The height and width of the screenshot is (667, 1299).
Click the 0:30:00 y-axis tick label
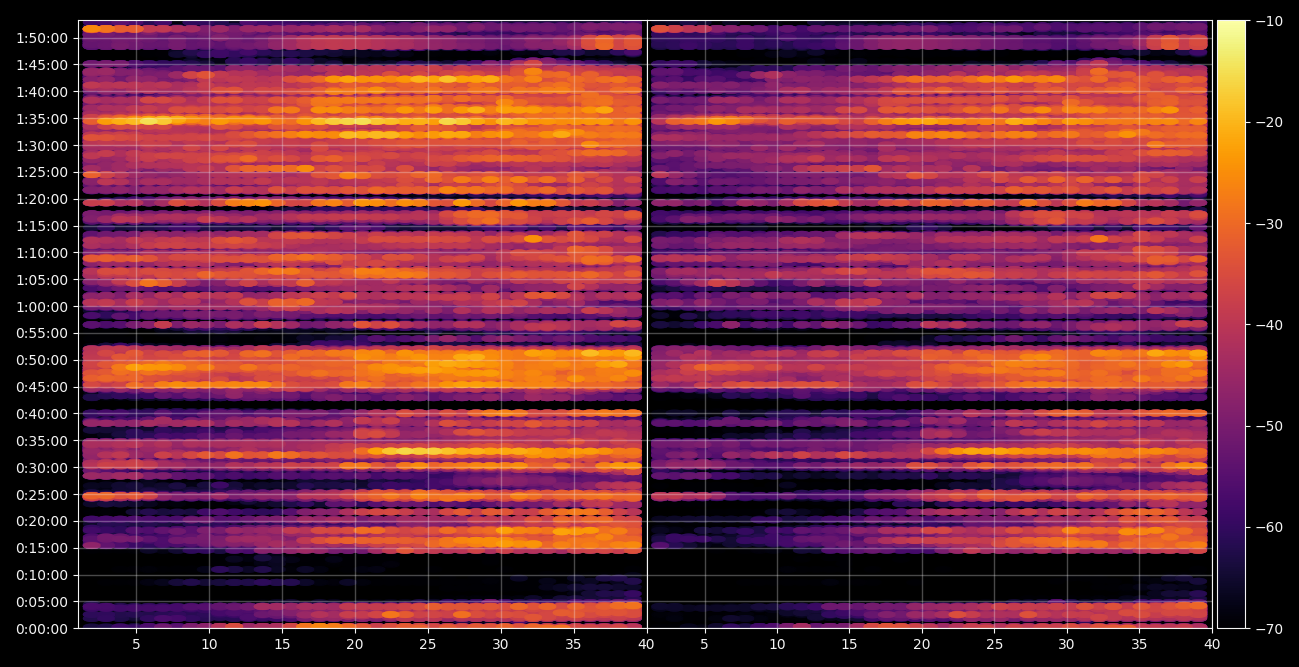click(x=42, y=468)
